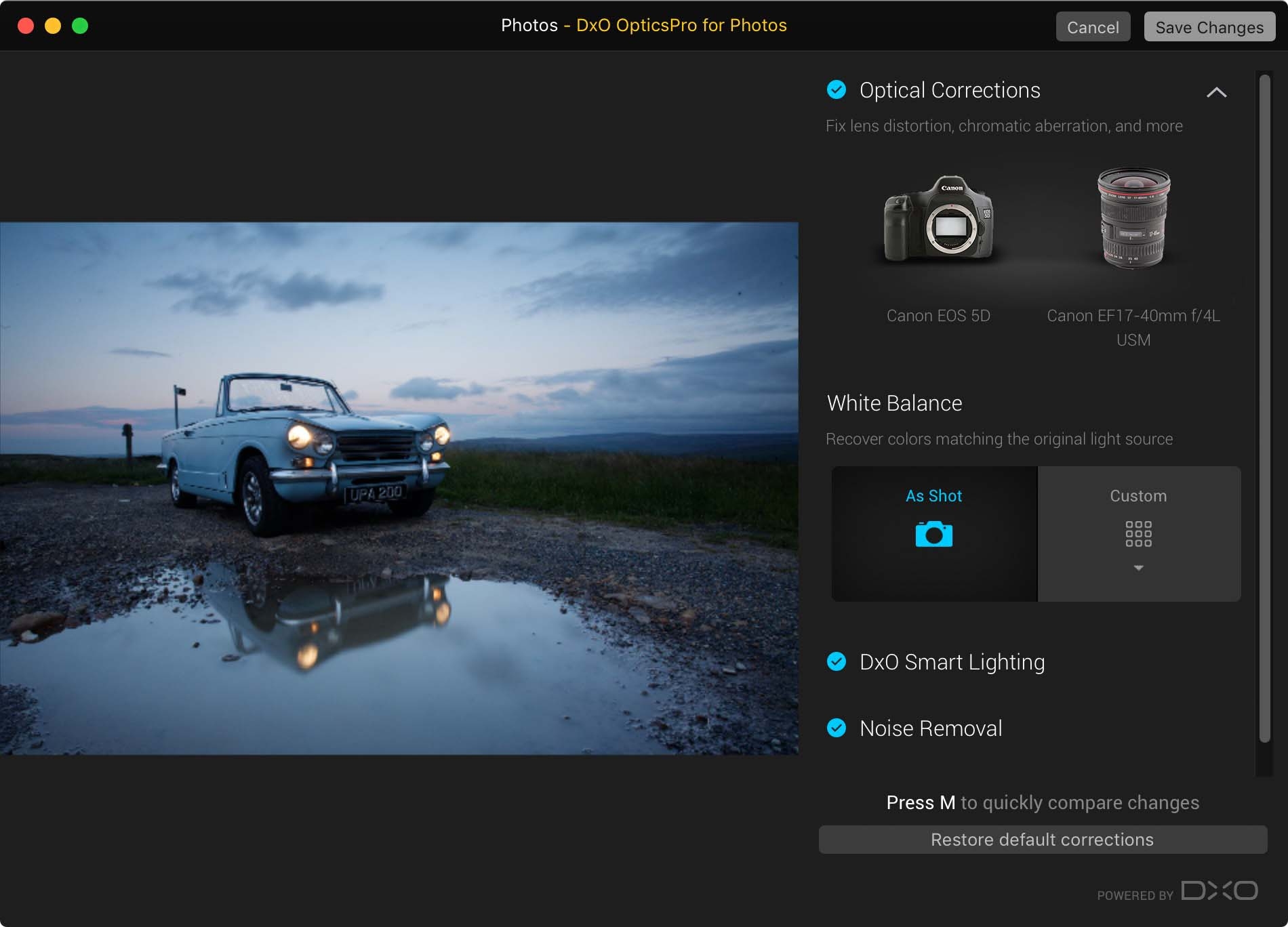This screenshot has width=1288, height=927.
Task: Click the DxO Smart Lighting label
Action: pyautogui.click(x=952, y=662)
